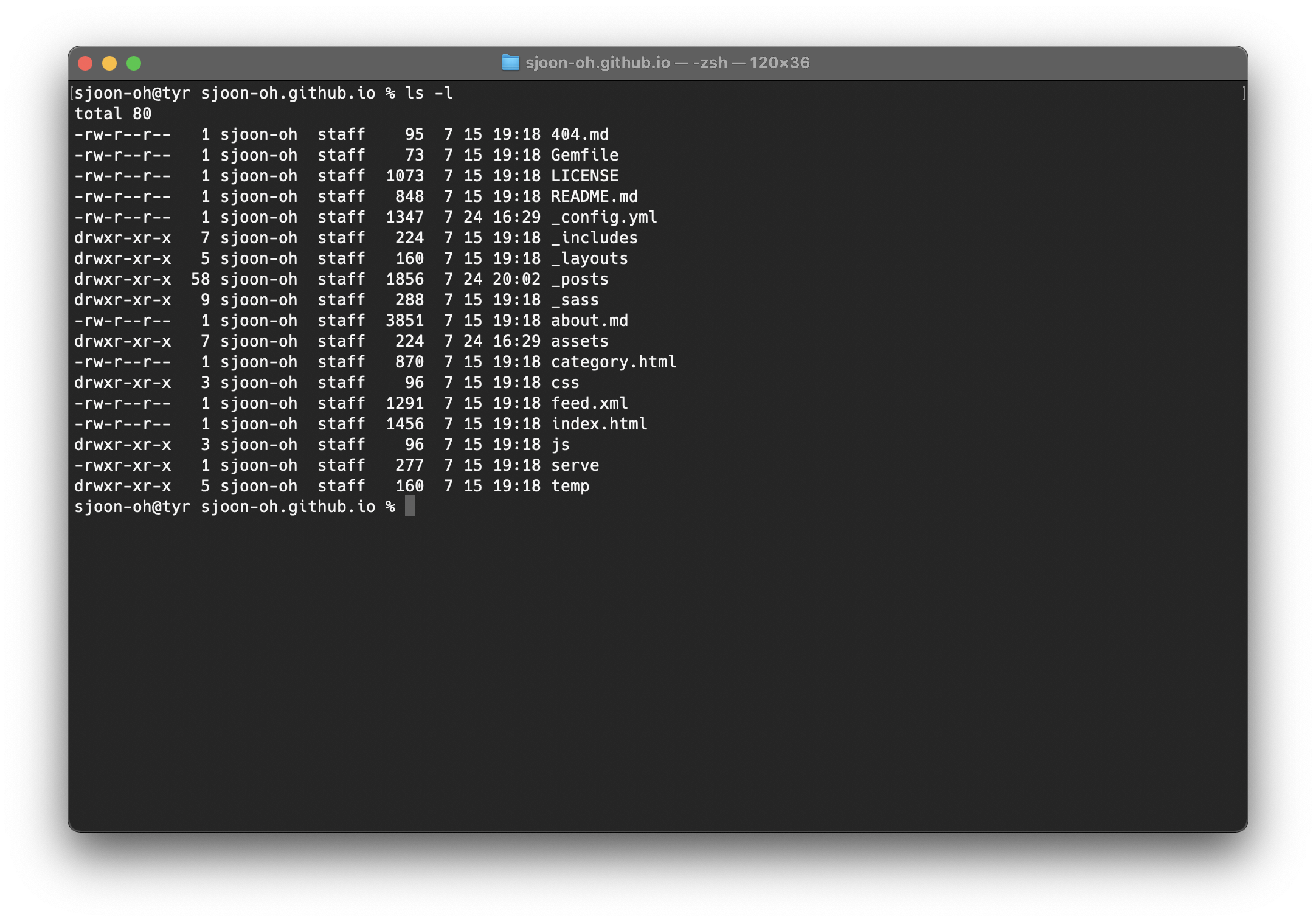
Task: Click the file name Gemfile
Action: tap(584, 155)
